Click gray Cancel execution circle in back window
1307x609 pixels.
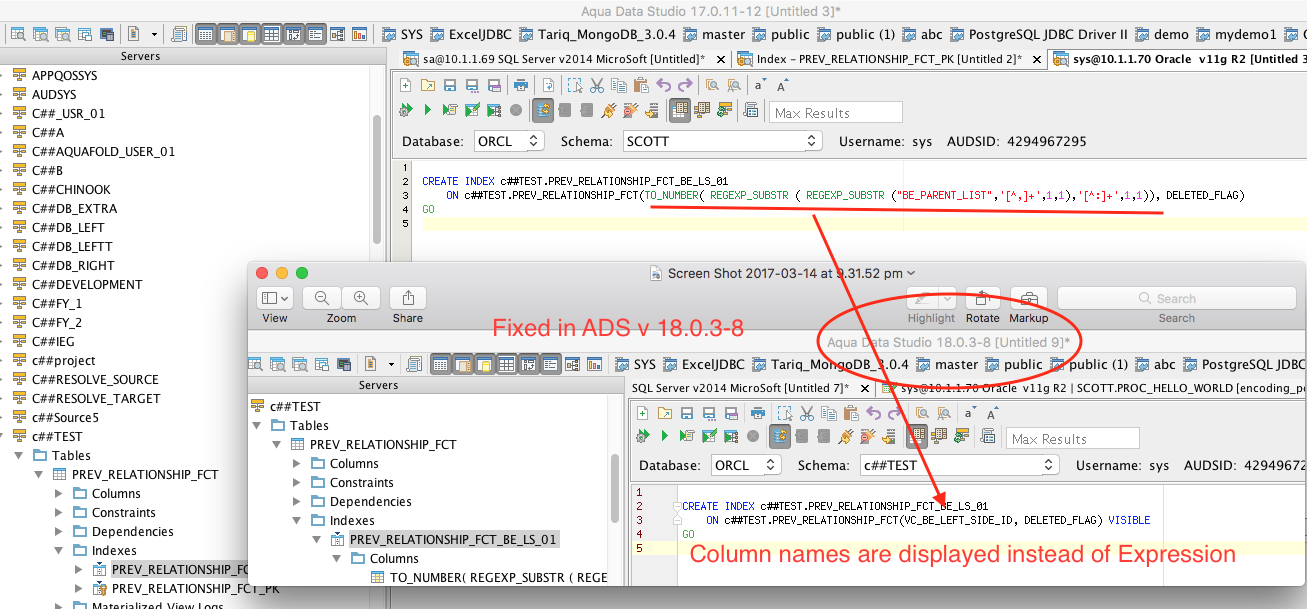pos(516,111)
